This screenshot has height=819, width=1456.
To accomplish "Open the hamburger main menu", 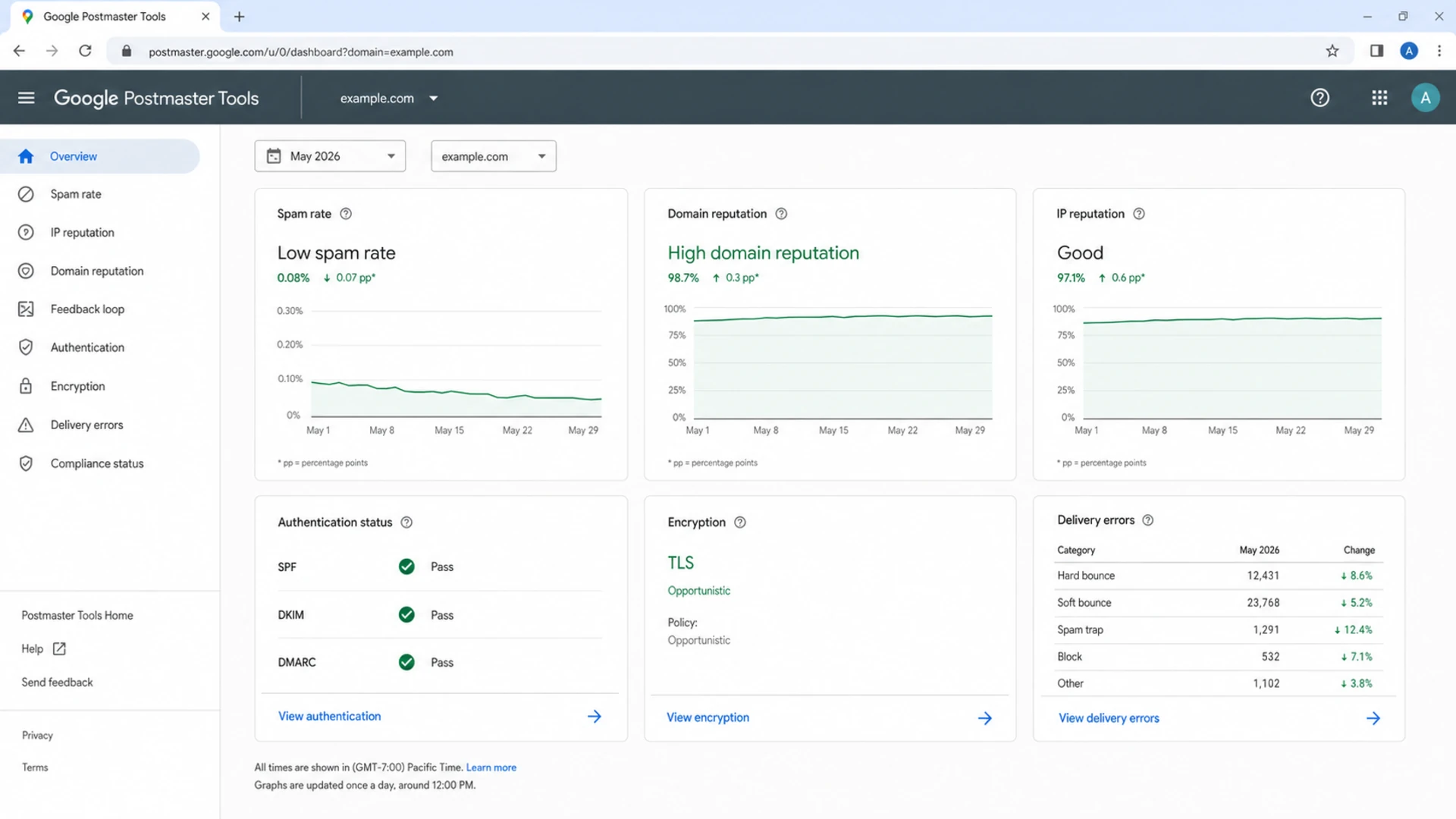I will coord(27,98).
